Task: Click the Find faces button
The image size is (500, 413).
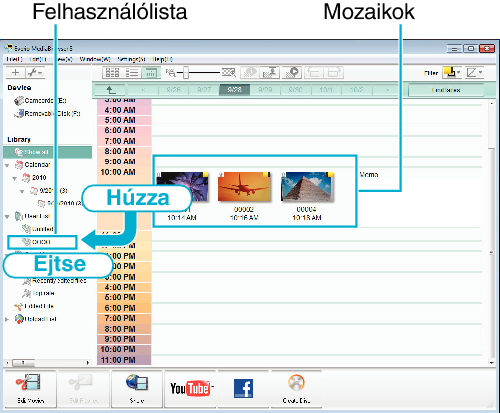Action: [x=446, y=90]
